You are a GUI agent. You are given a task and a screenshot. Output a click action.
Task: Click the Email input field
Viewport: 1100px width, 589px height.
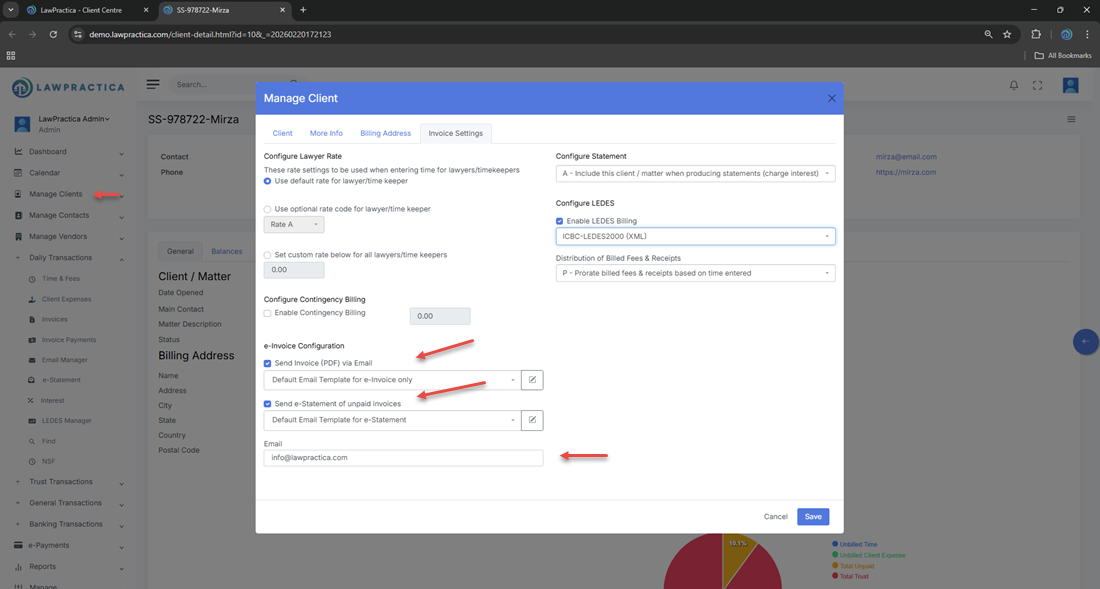tap(403, 458)
